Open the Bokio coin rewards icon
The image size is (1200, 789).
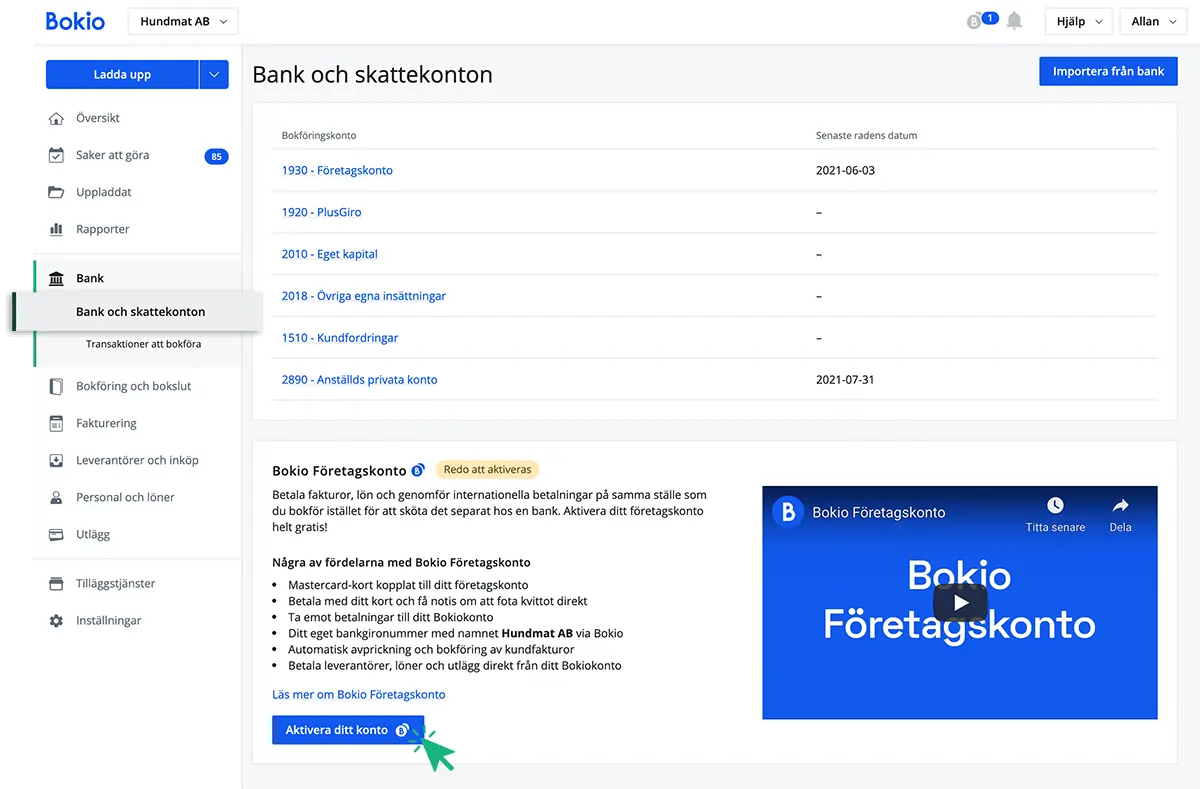[x=974, y=21]
